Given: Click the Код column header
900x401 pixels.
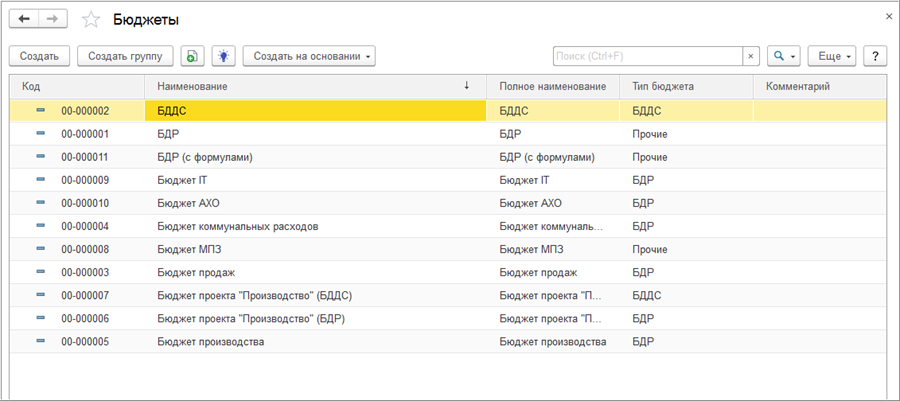Looking at the screenshot, I should [x=75, y=87].
